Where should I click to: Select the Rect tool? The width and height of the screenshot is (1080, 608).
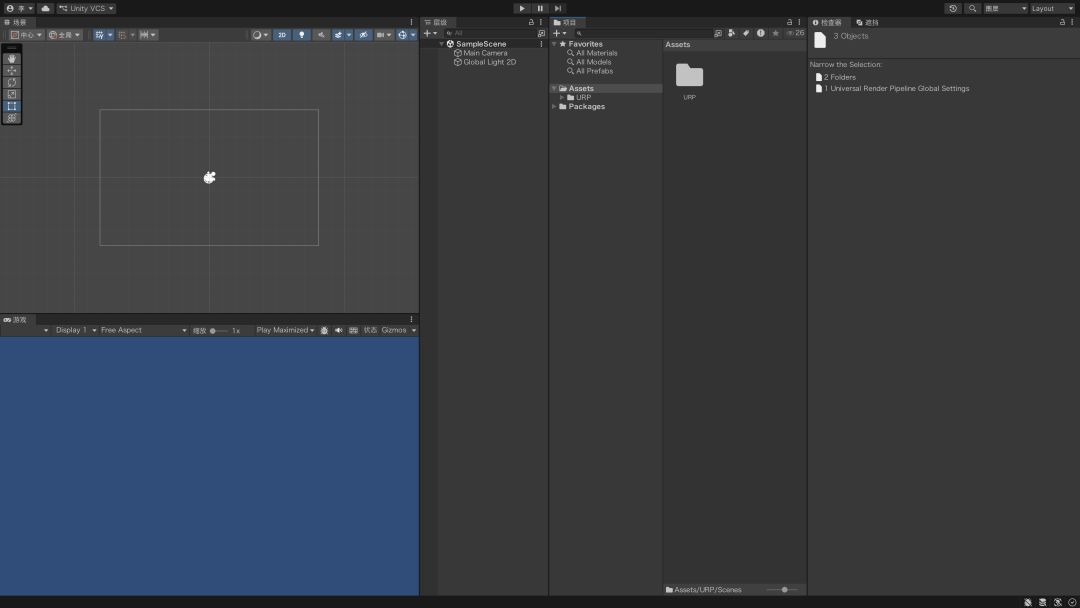click(x=12, y=106)
